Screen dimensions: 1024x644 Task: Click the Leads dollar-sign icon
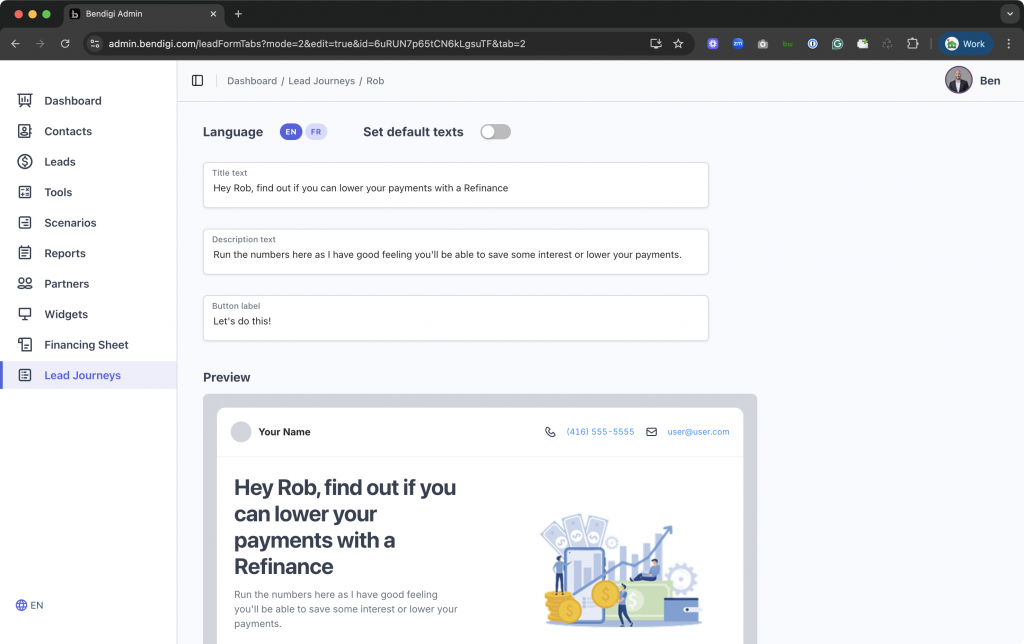[x=25, y=162]
